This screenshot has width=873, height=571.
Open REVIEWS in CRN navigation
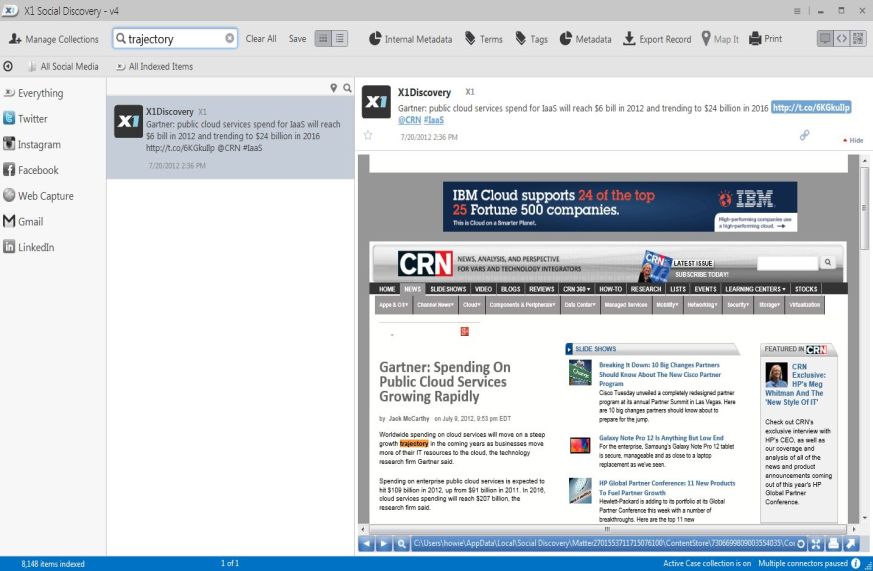pos(541,289)
